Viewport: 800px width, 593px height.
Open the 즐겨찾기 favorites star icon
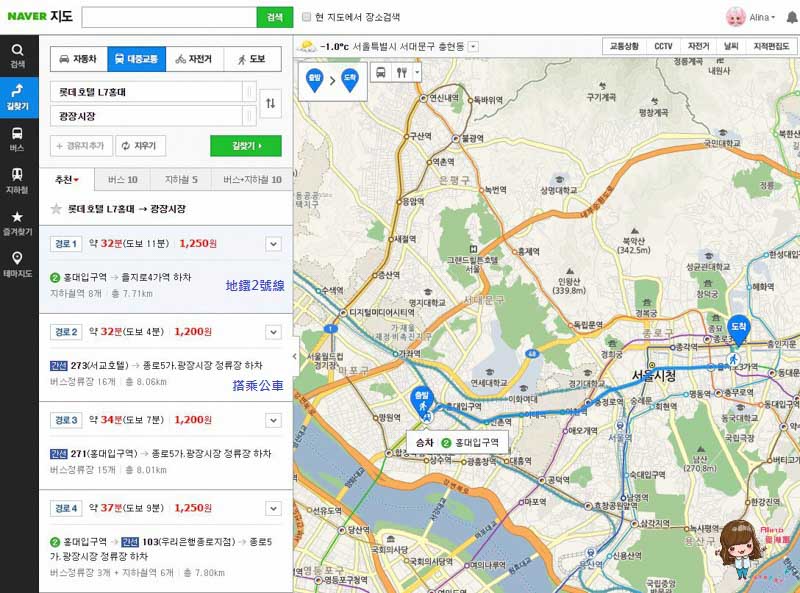point(17,223)
